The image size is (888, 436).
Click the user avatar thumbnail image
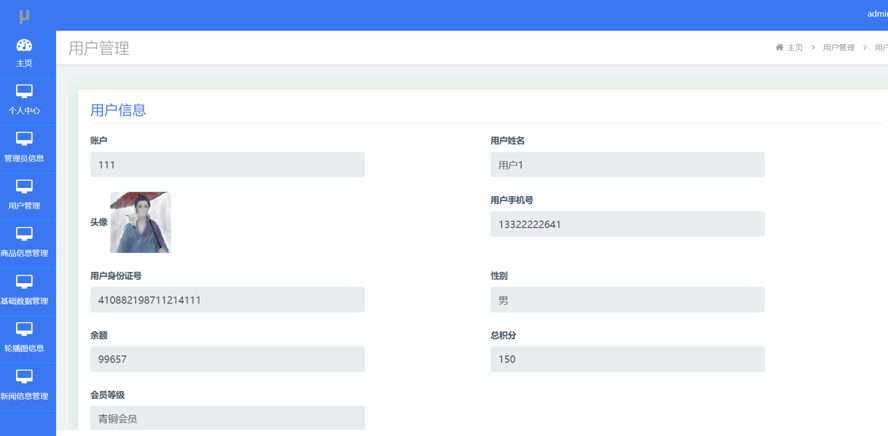click(140, 222)
